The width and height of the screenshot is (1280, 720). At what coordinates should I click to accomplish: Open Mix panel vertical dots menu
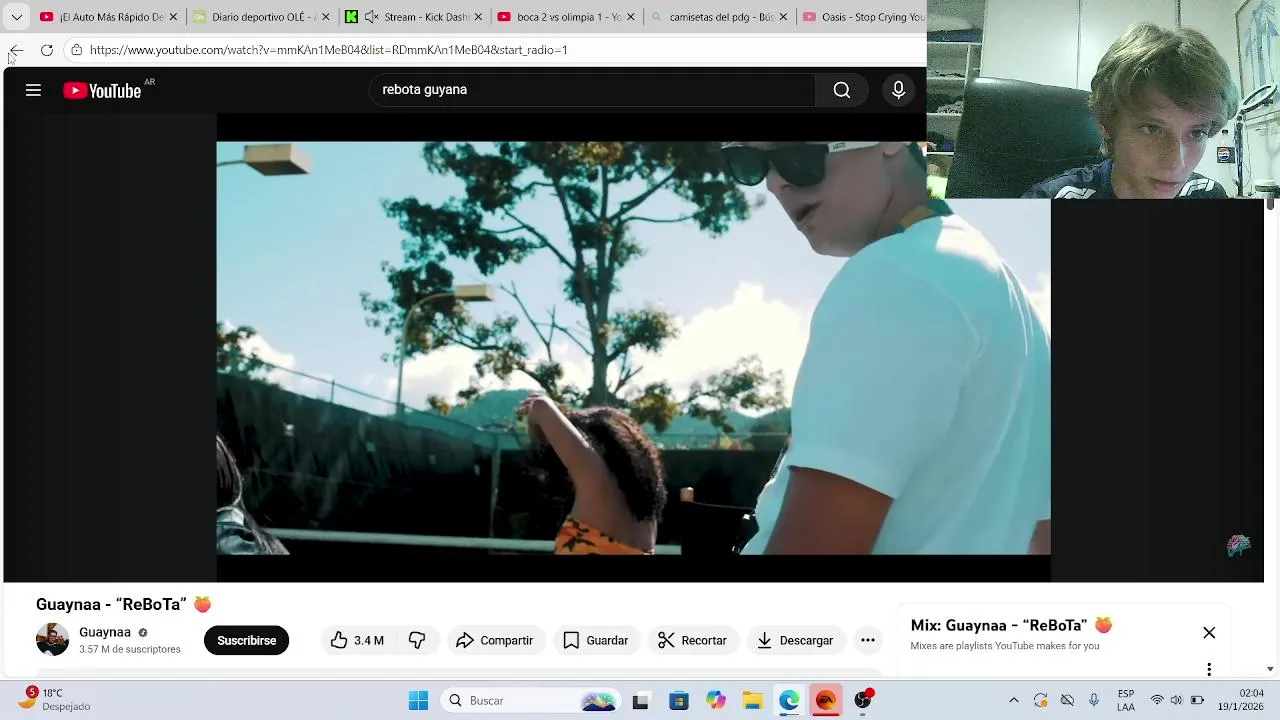tap(1209, 669)
